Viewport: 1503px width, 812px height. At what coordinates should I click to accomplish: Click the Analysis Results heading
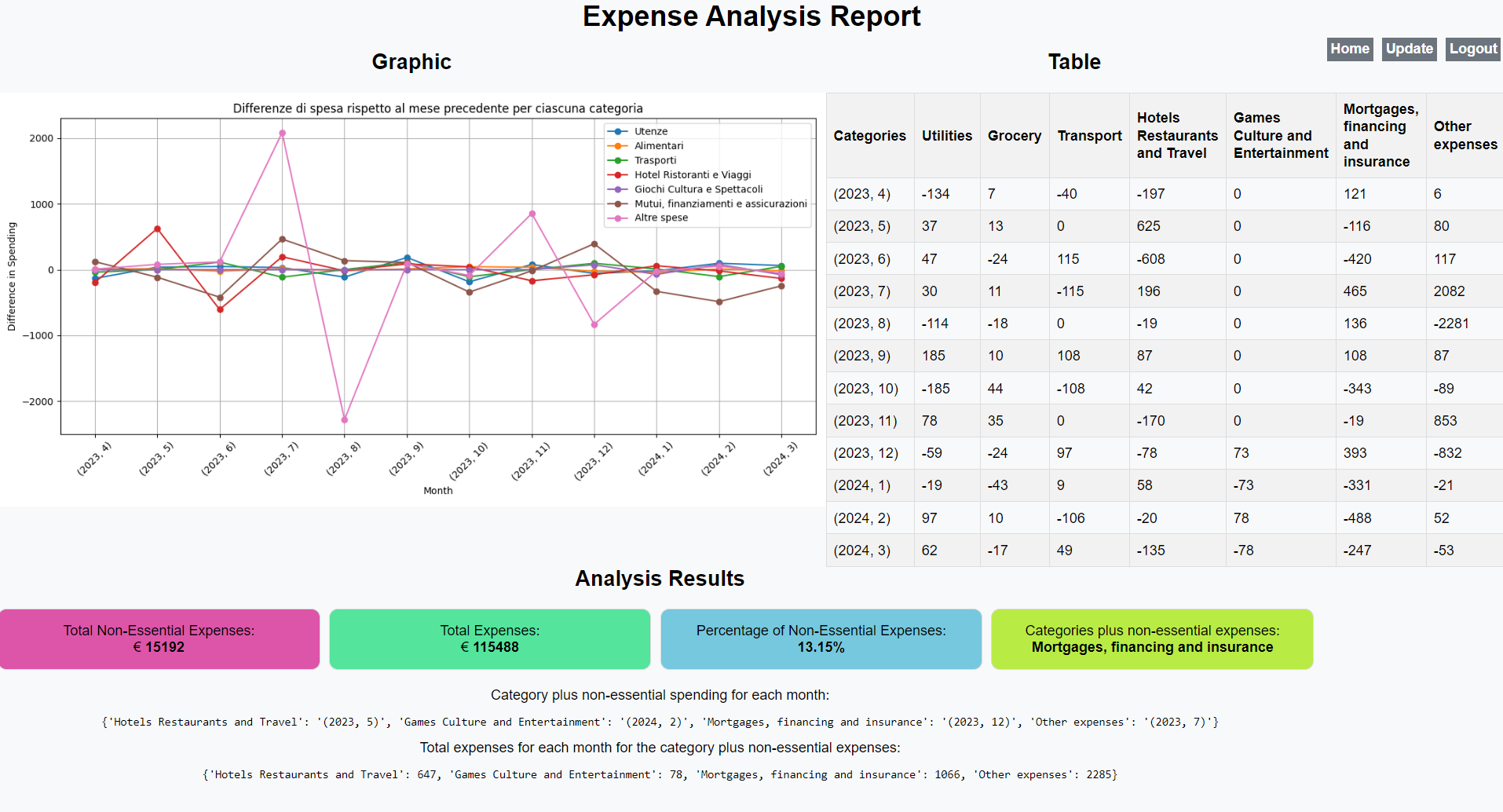(x=660, y=579)
